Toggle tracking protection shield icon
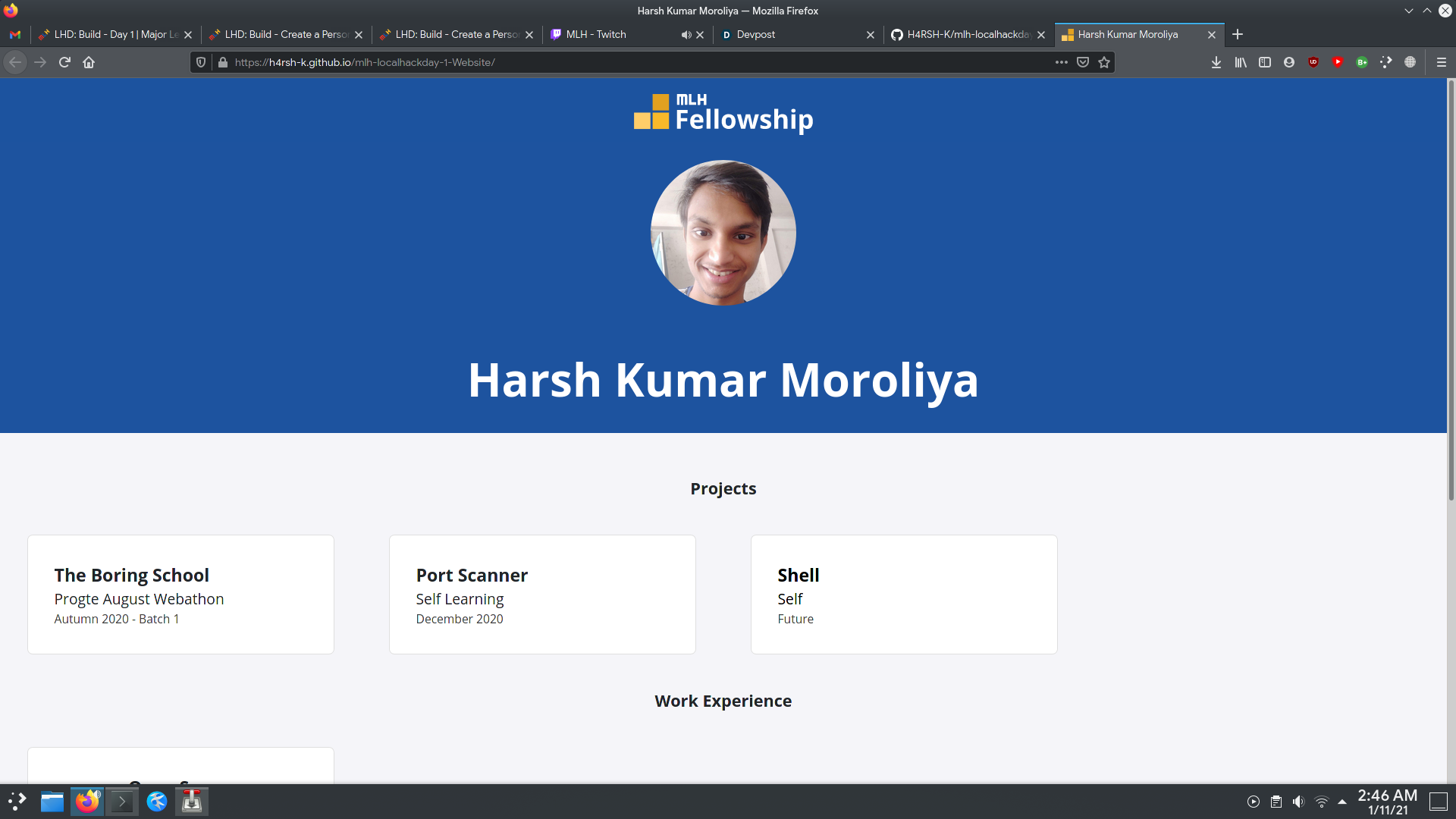Image resolution: width=1456 pixels, height=819 pixels. [x=201, y=62]
